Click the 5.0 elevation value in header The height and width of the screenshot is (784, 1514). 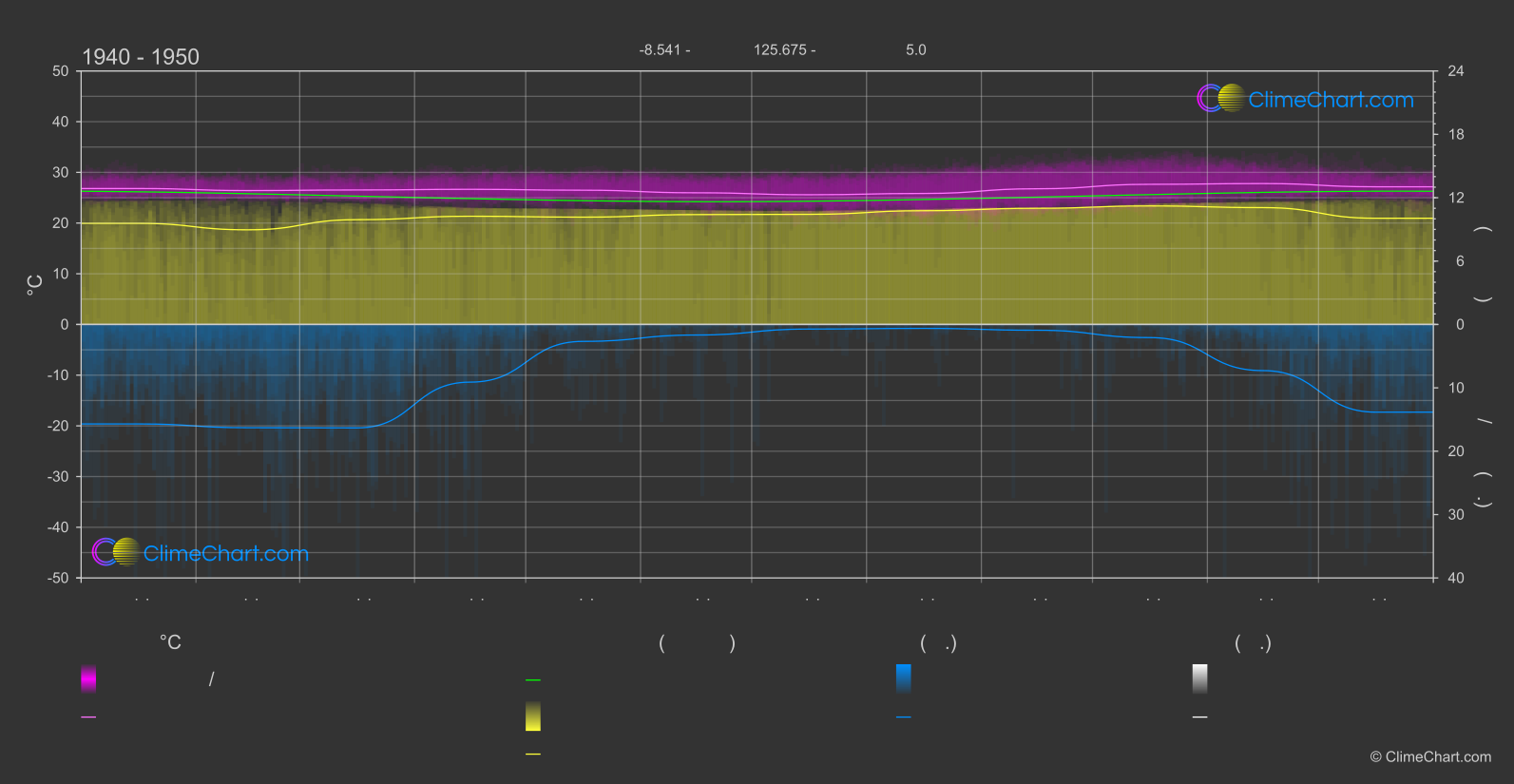click(x=915, y=50)
